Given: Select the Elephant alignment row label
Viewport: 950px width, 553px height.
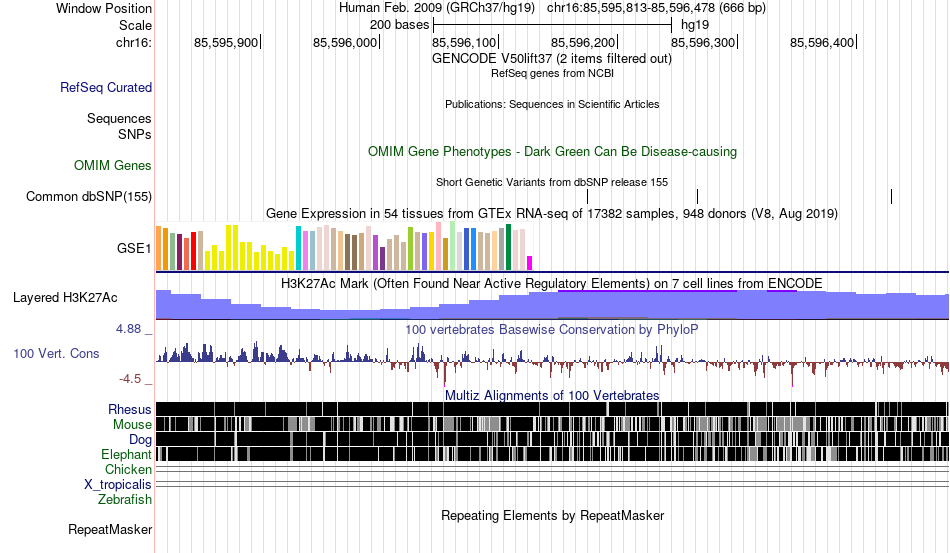Looking at the screenshot, I should 126,454.
